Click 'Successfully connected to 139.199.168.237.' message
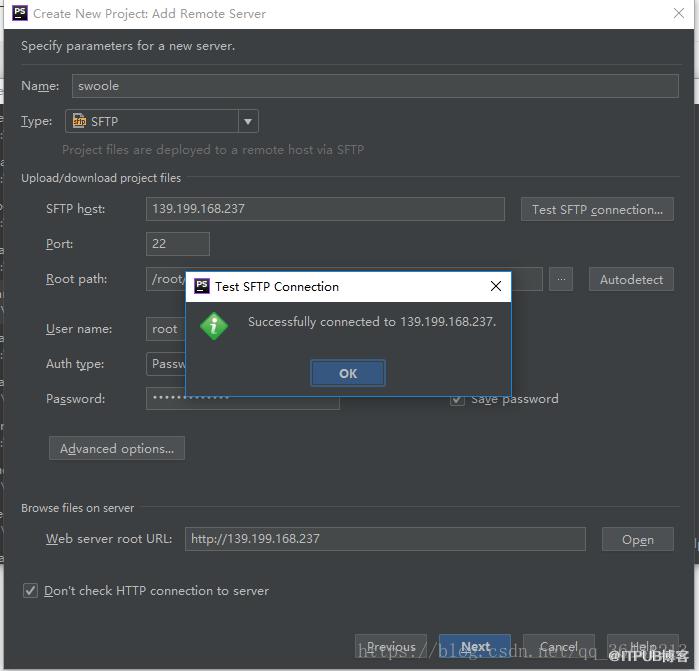The height and width of the screenshot is (671, 699). [x=372, y=321]
